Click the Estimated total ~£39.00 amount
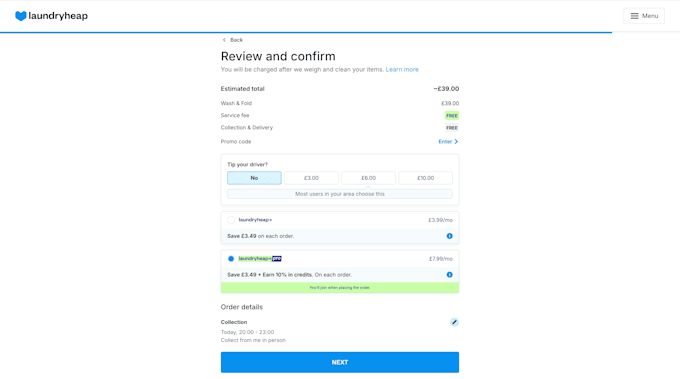This screenshot has width=680, height=379. pos(446,89)
